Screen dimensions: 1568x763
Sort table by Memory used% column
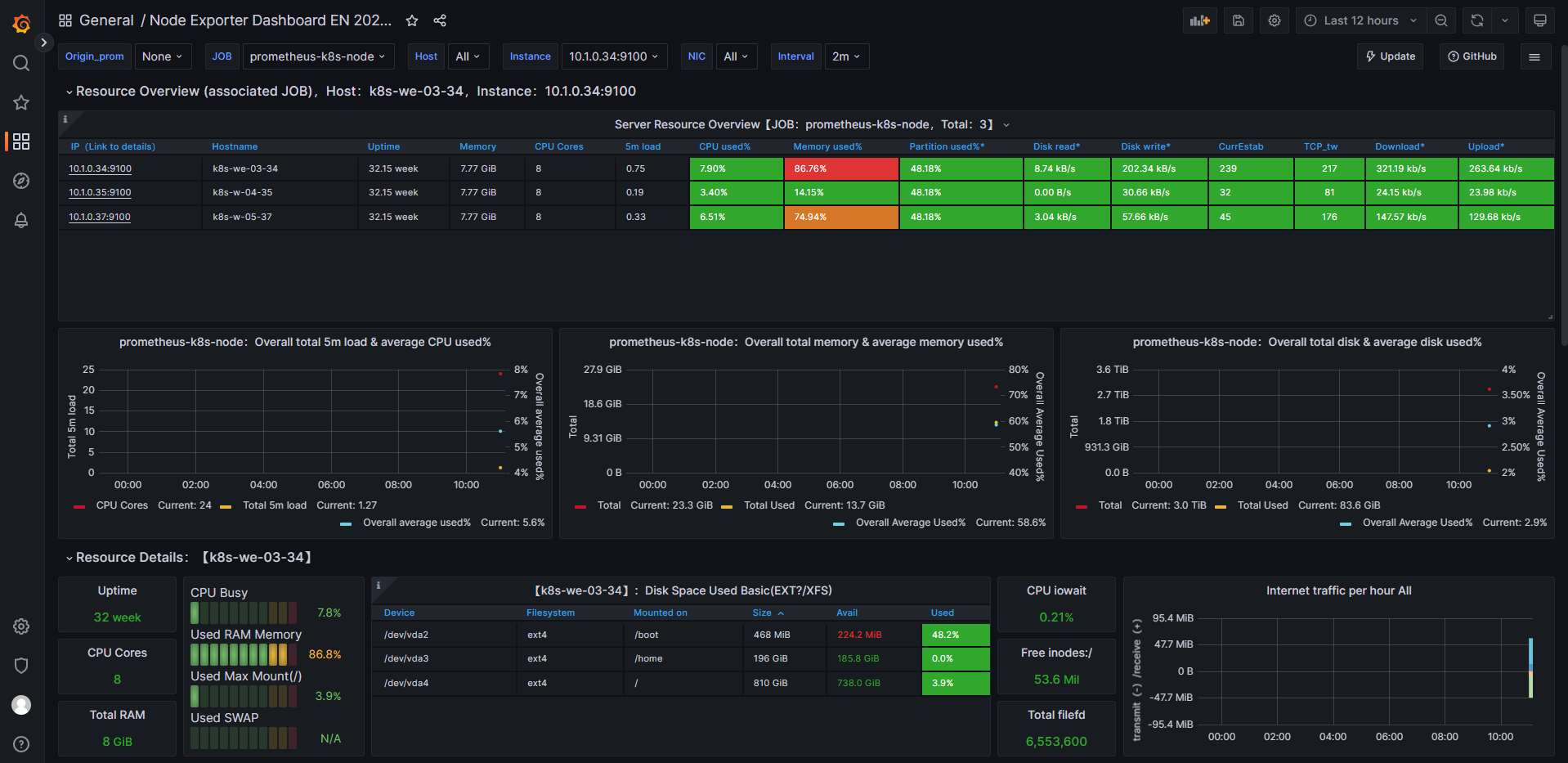(x=827, y=146)
